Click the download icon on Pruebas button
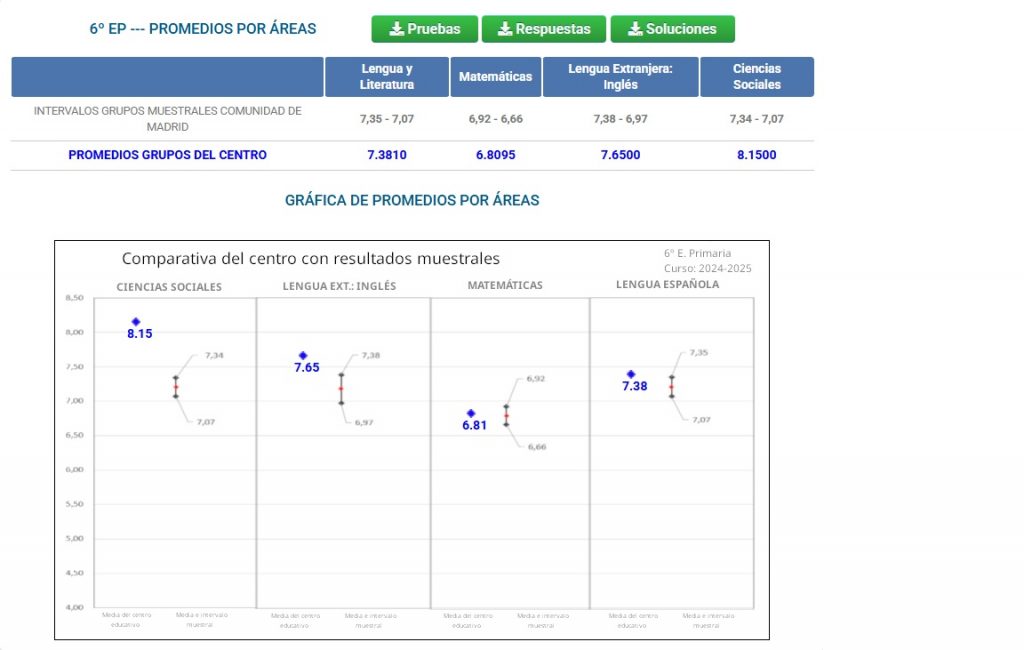 396,29
